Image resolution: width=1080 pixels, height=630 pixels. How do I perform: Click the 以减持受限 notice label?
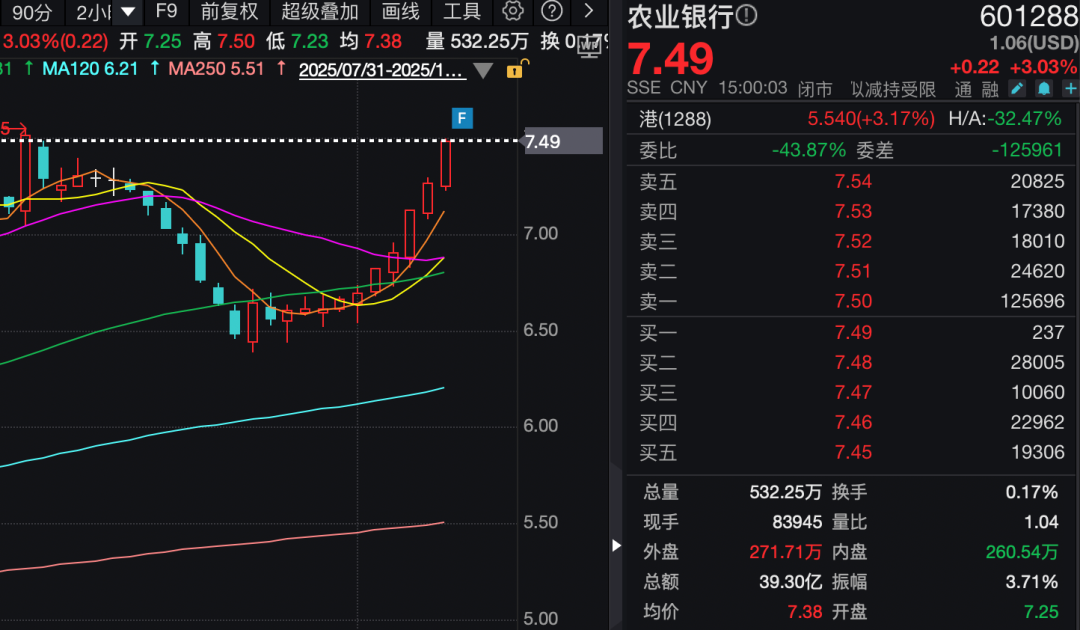click(x=893, y=90)
